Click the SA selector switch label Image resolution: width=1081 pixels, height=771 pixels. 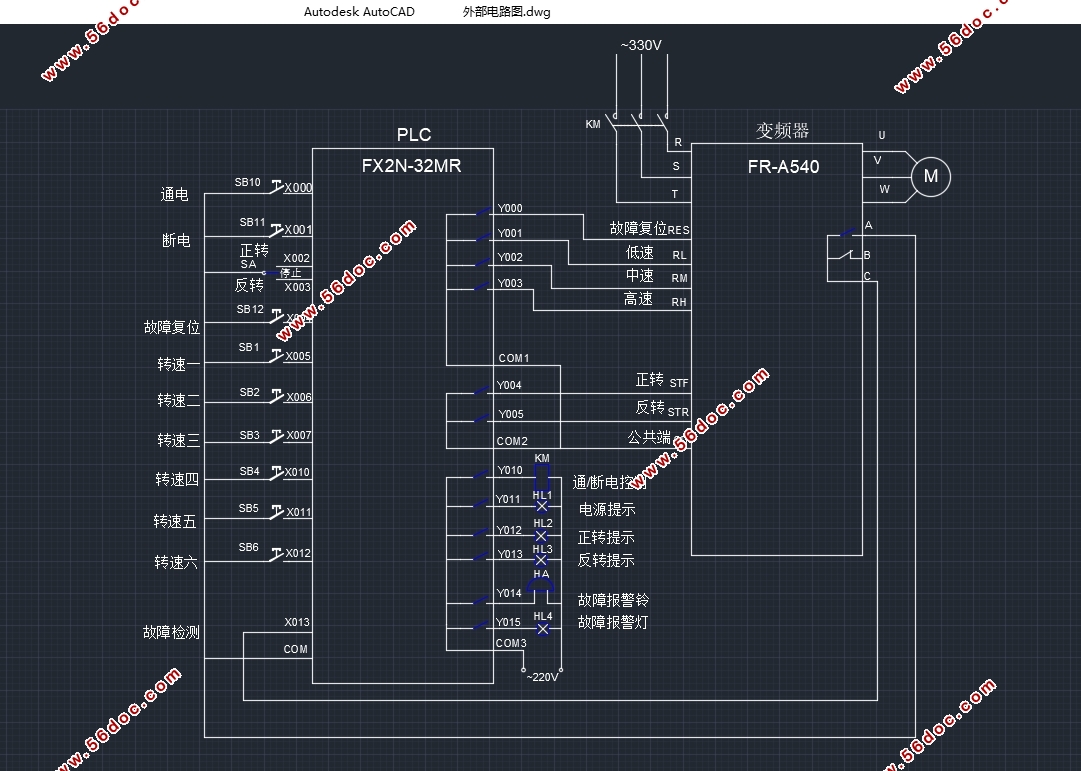pos(248,264)
